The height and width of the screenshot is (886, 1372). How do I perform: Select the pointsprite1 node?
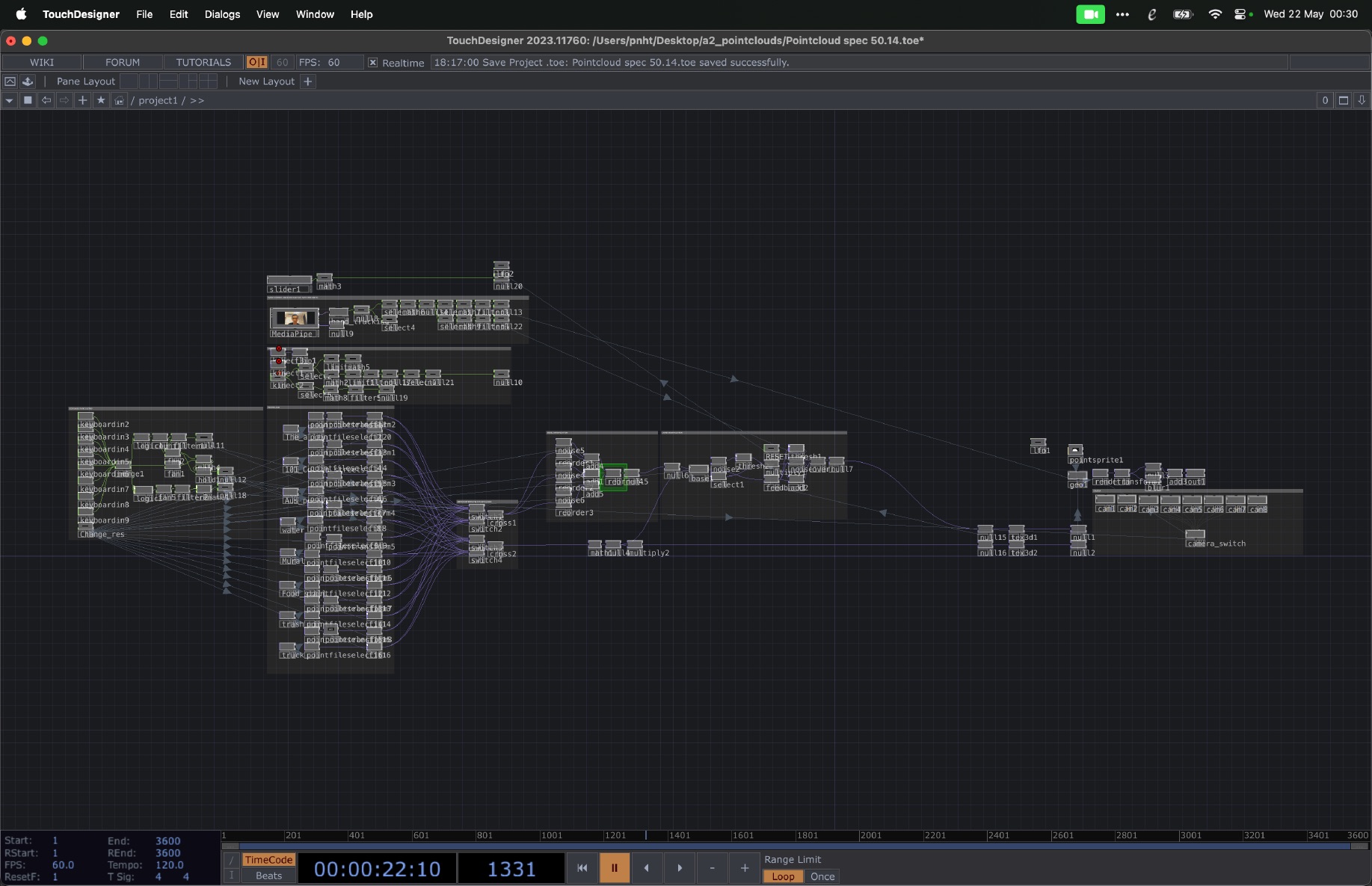click(1075, 450)
